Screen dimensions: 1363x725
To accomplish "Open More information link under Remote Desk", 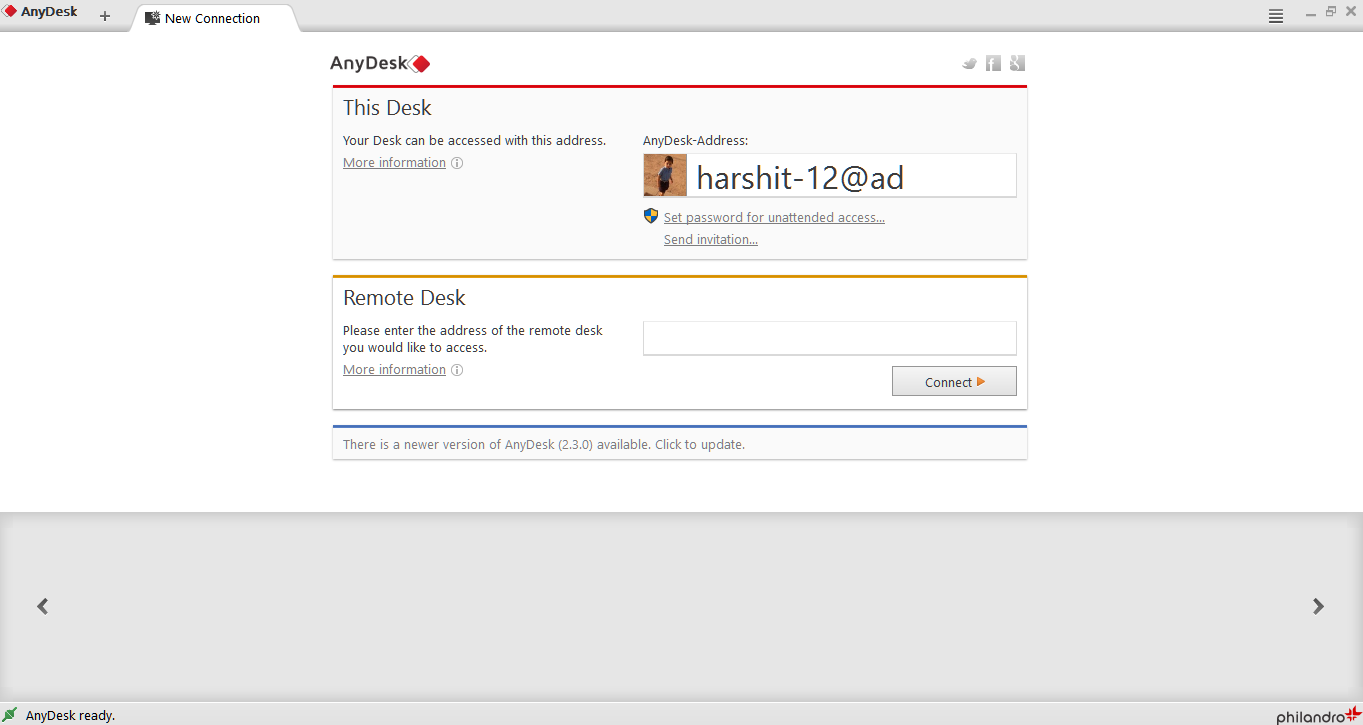I will pos(394,370).
